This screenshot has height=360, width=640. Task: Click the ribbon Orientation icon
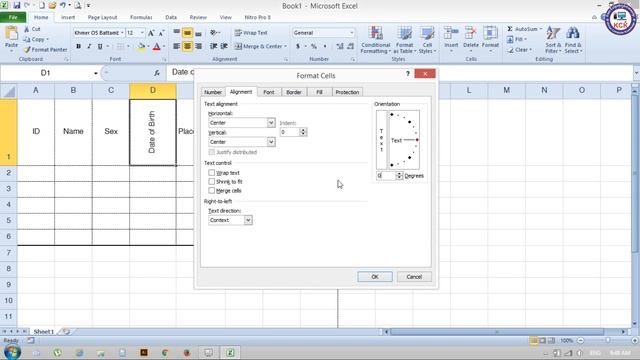(213, 33)
